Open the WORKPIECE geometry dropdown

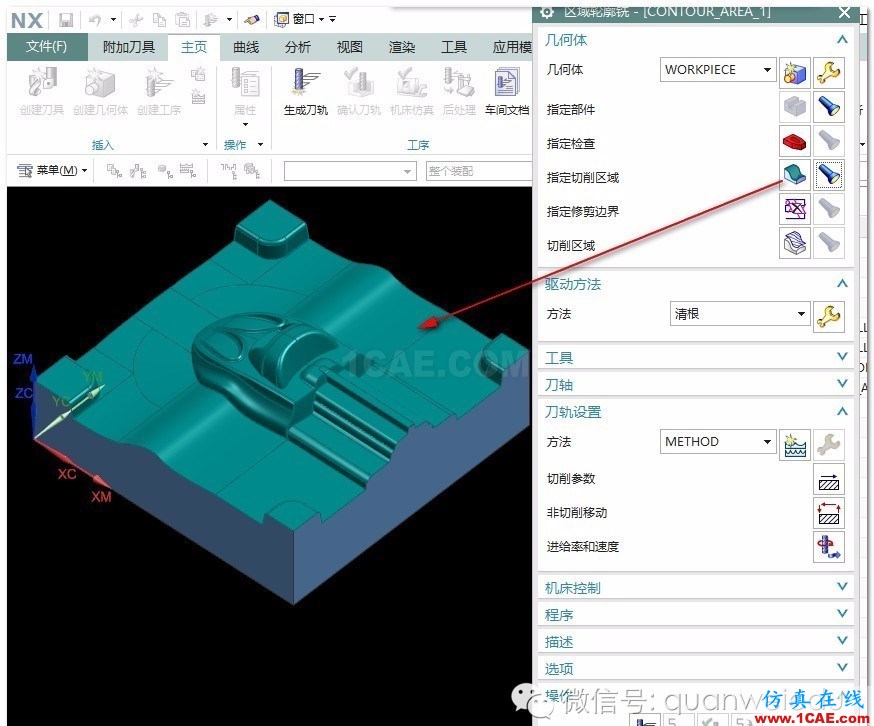pyautogui.click(x=718, y=70)
